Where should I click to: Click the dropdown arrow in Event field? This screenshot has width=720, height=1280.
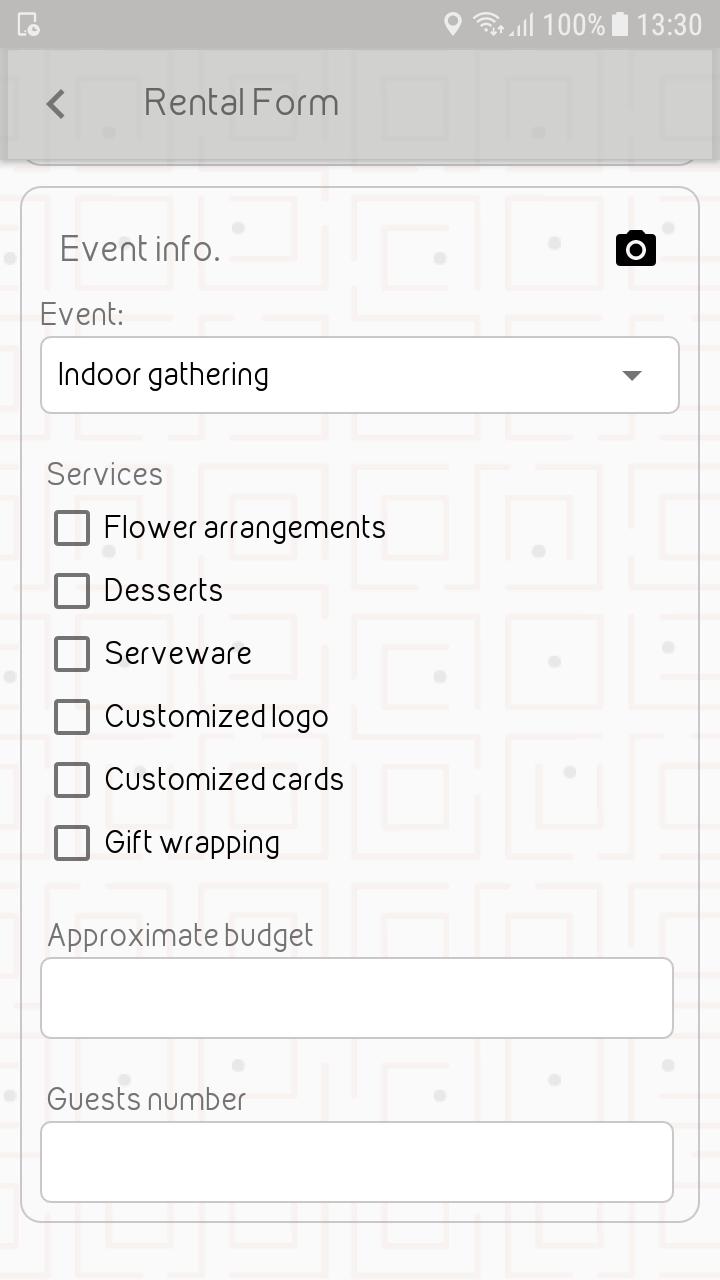[631, 376]
